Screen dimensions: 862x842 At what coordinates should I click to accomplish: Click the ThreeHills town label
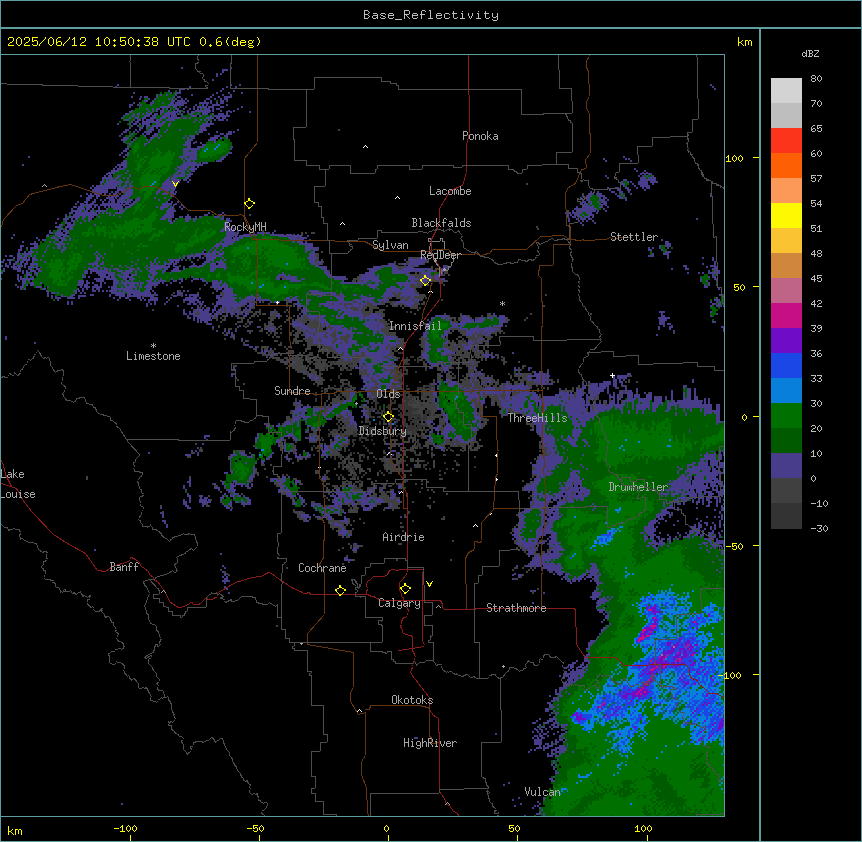pyautogui.click(x=537, y=418)
